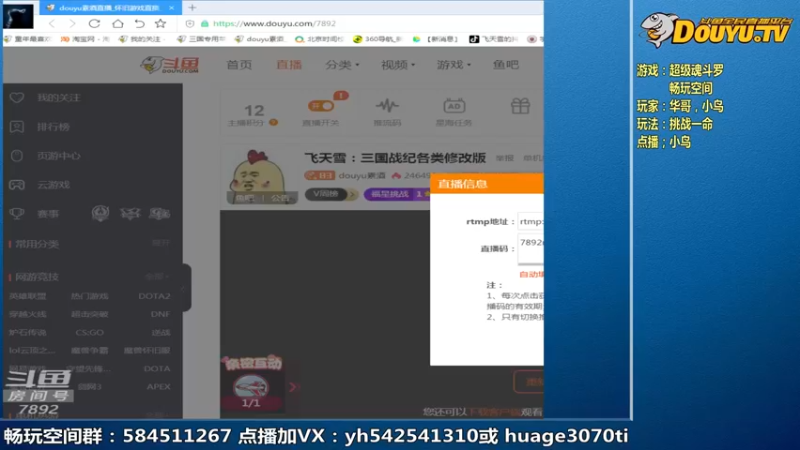Click the third esports emblem beside 赛事
This screenshot has height=450, width=800.
coord(160,213)
